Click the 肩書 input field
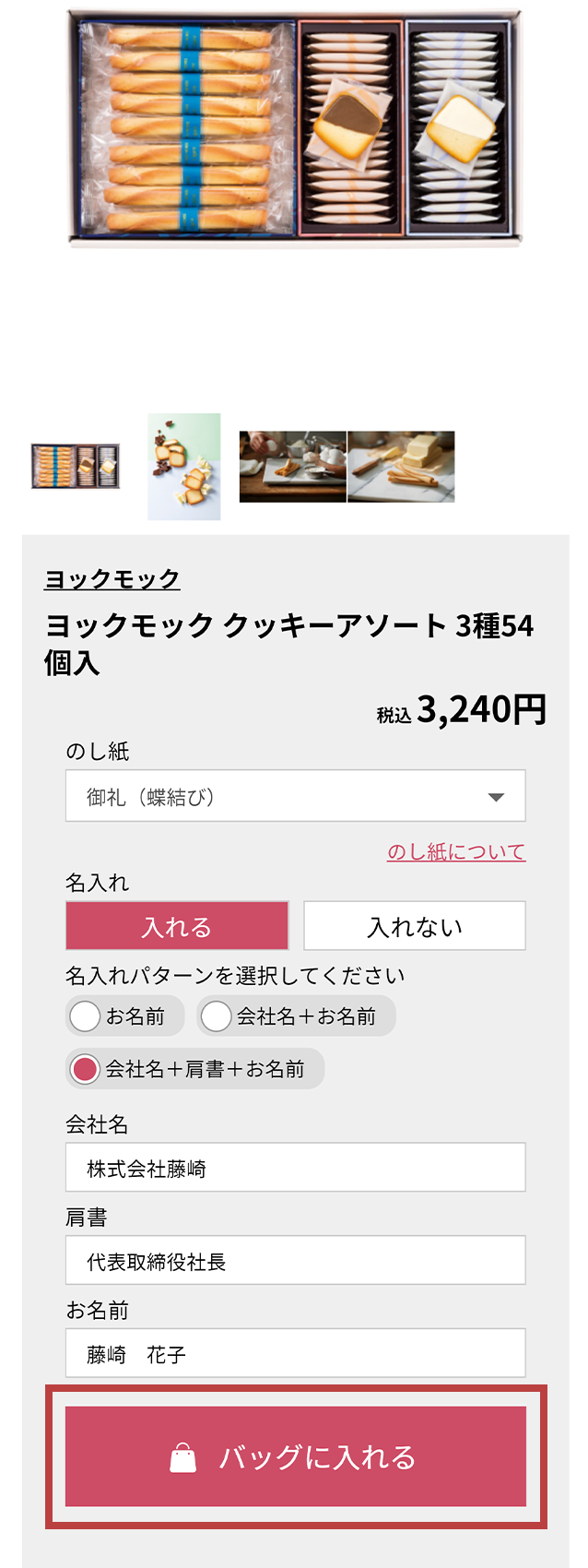Viewport: 588px width, 1568px height. tap(295, 1261)
